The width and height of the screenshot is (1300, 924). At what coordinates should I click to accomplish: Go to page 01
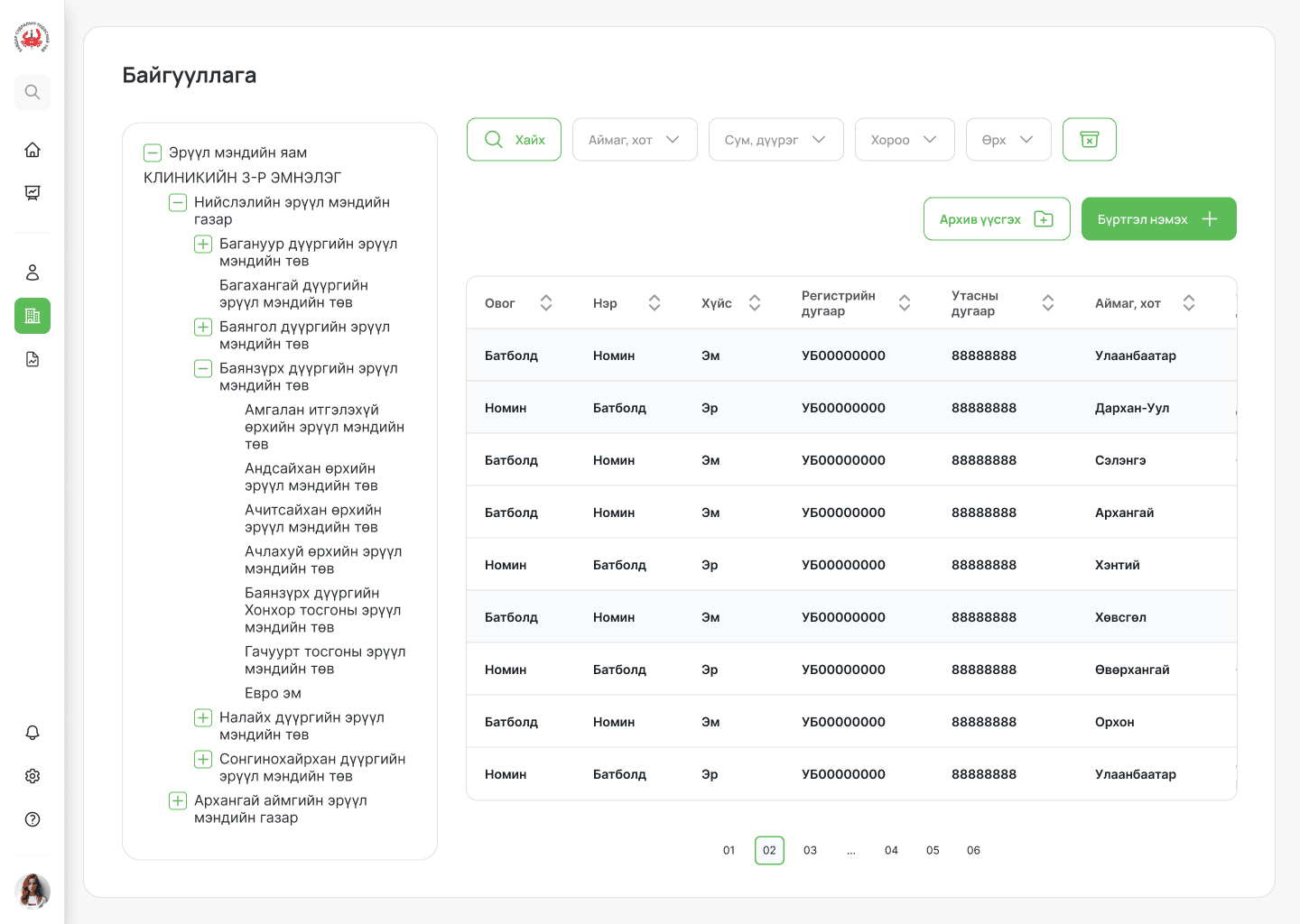(x=729, y=850)
